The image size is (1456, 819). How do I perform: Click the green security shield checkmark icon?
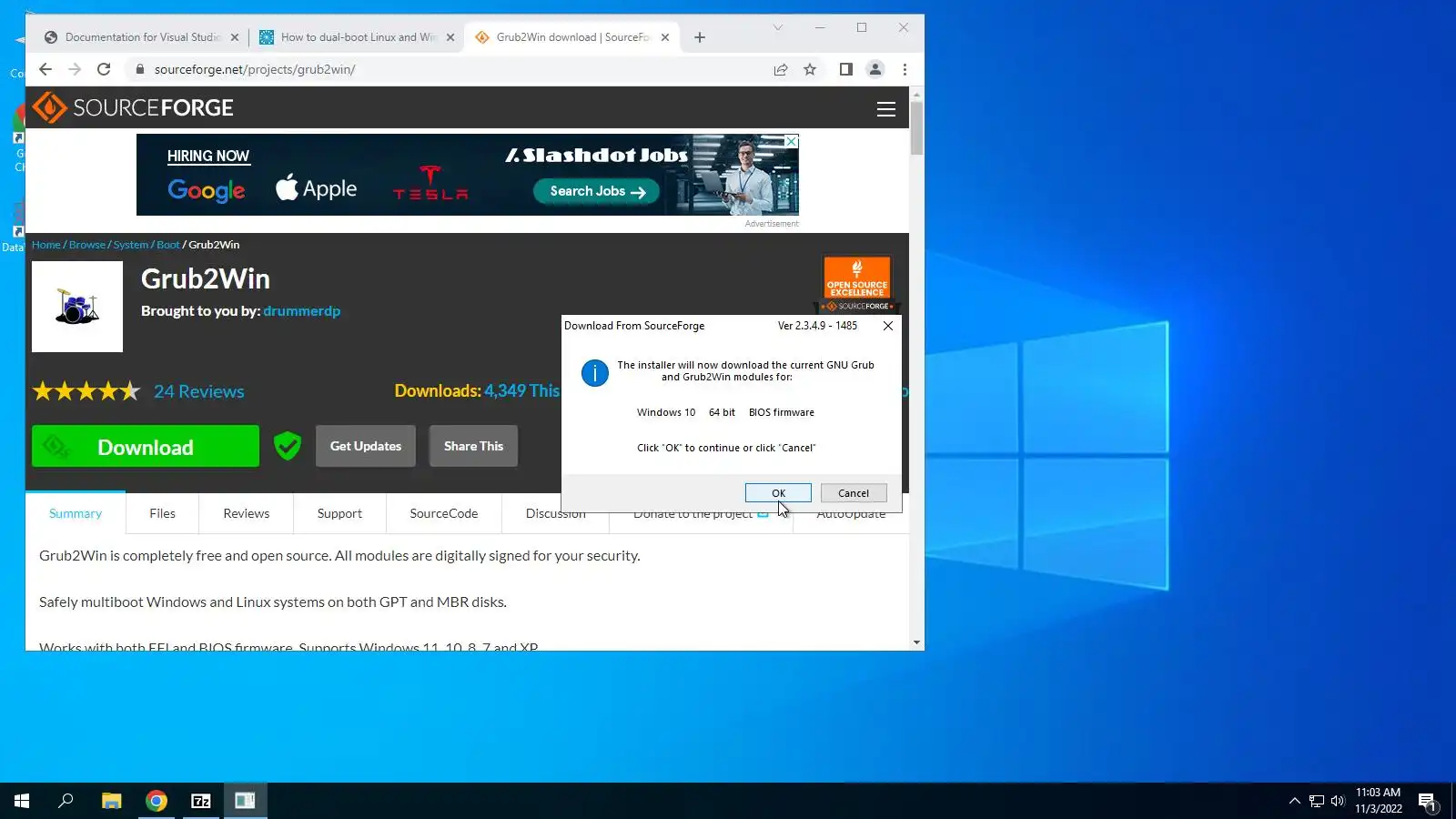tap(288, 446)
